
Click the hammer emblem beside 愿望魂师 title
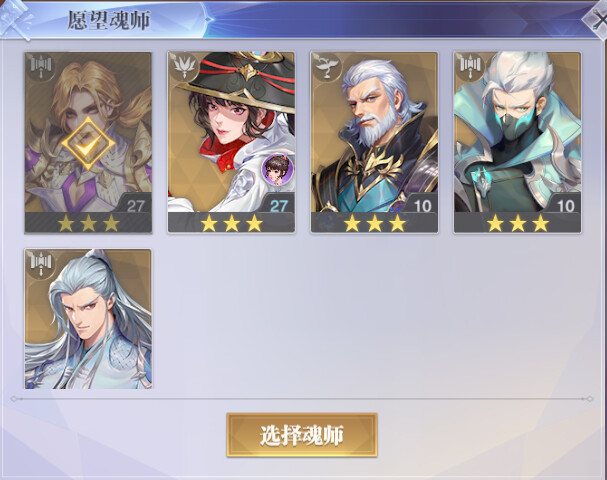click(15, 19)
